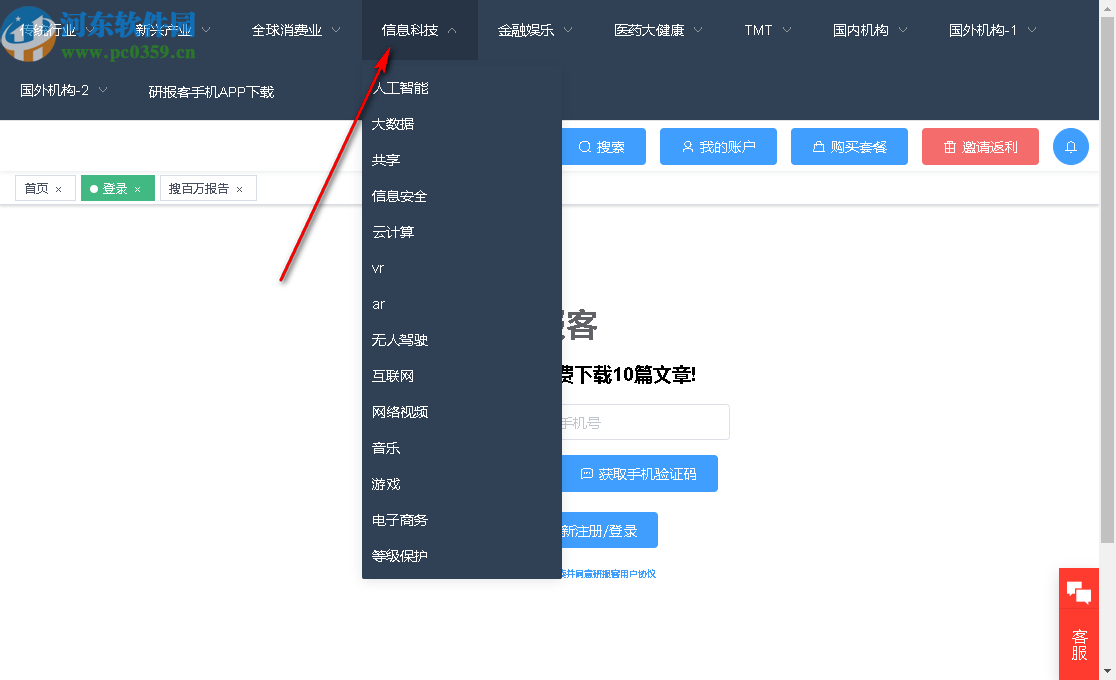The width and height of the screenshot is (1116, 680).
Task: Dismiss the 首页 tag
Action: click(58, 188)
